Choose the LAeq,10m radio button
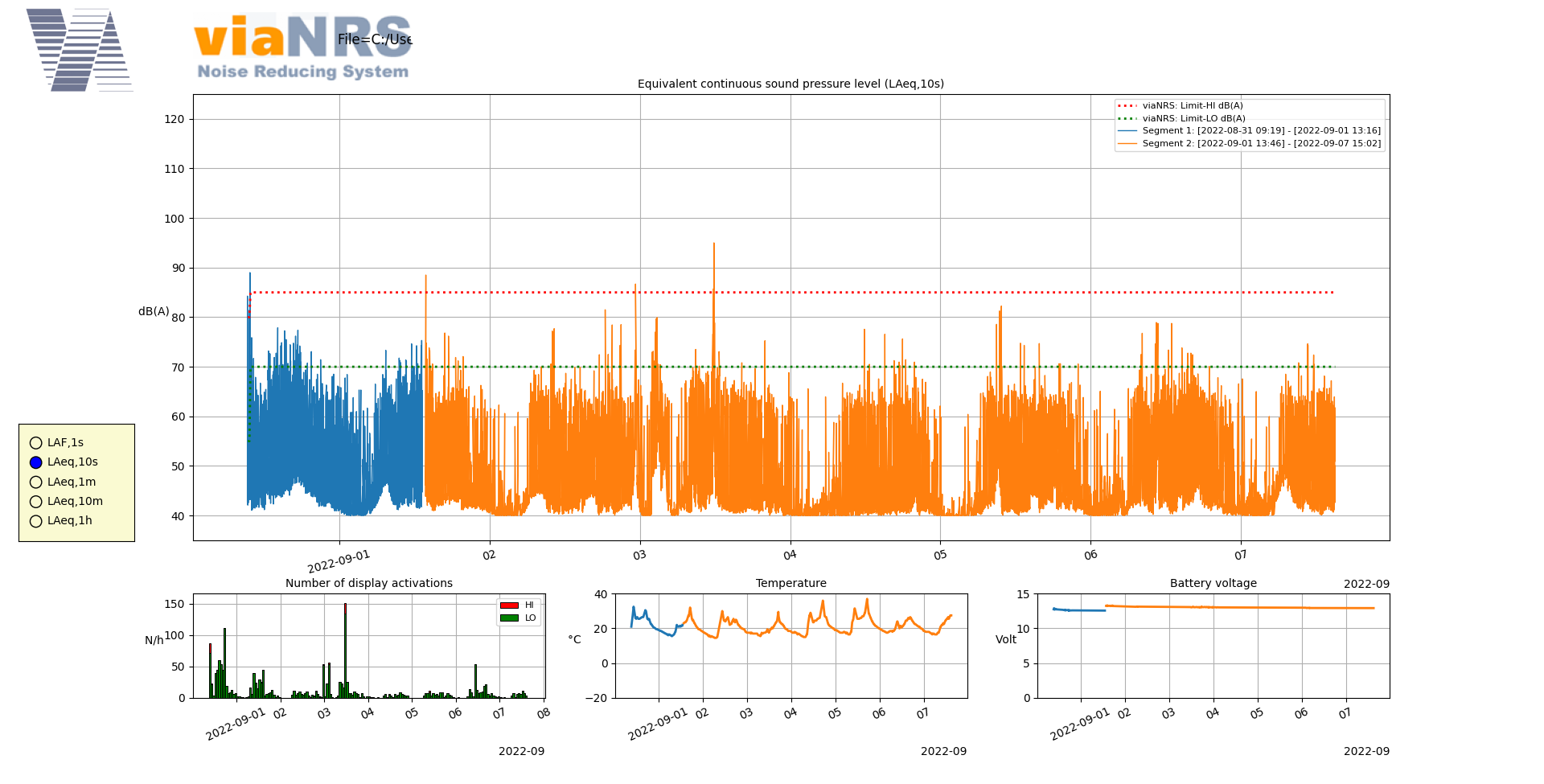 click(x=36, y=502)
